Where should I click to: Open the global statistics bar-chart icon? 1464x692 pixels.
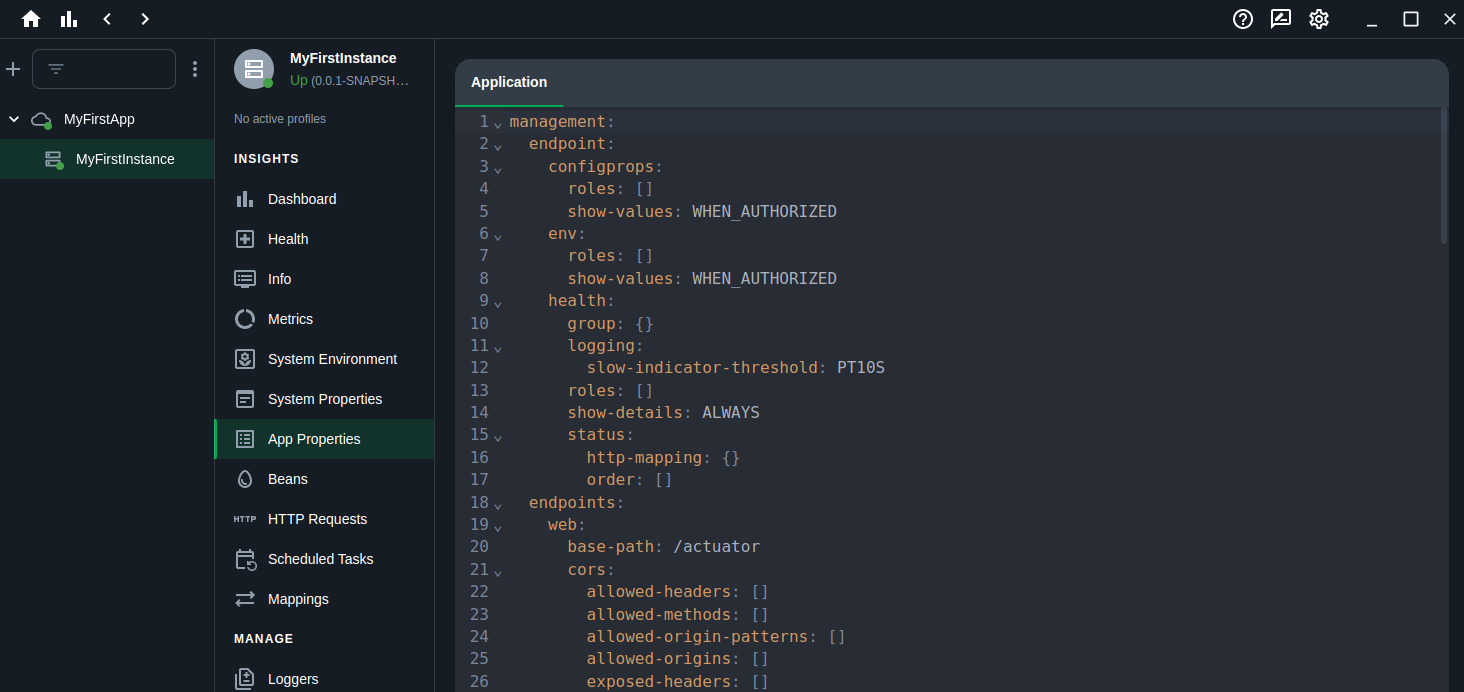click(x=69, y=19)
